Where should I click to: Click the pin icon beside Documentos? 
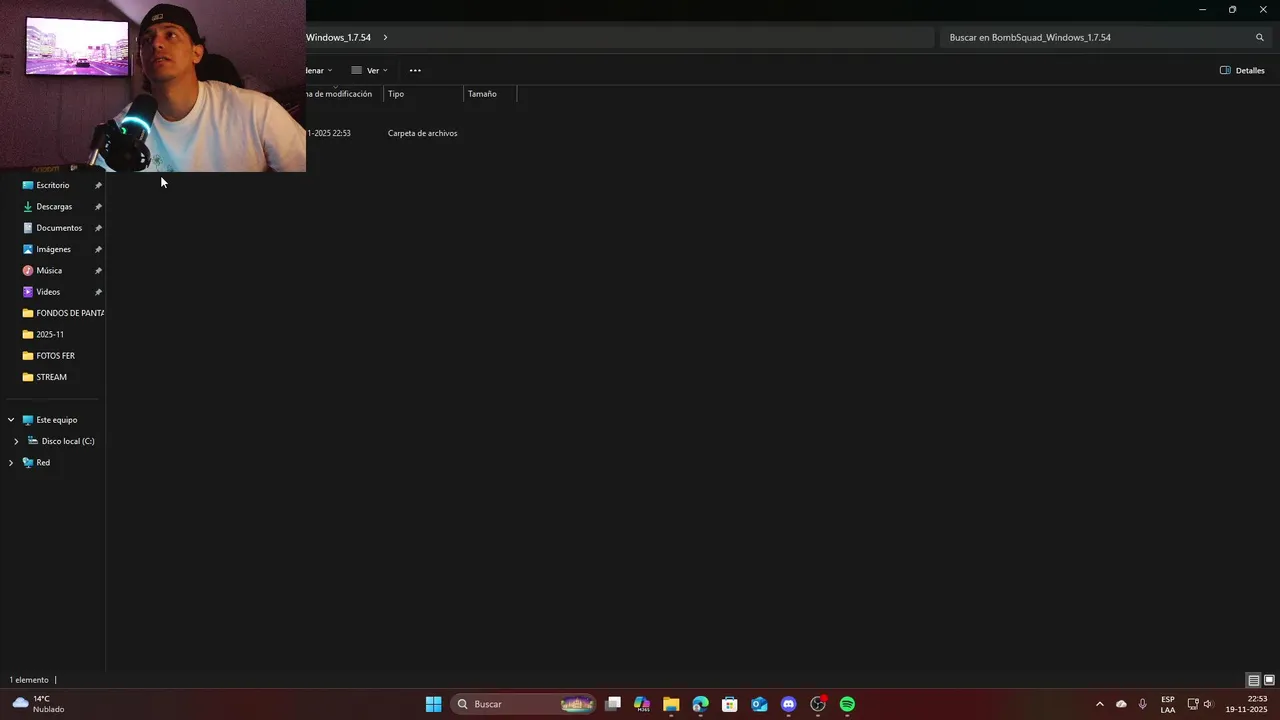tap(98, 228)
